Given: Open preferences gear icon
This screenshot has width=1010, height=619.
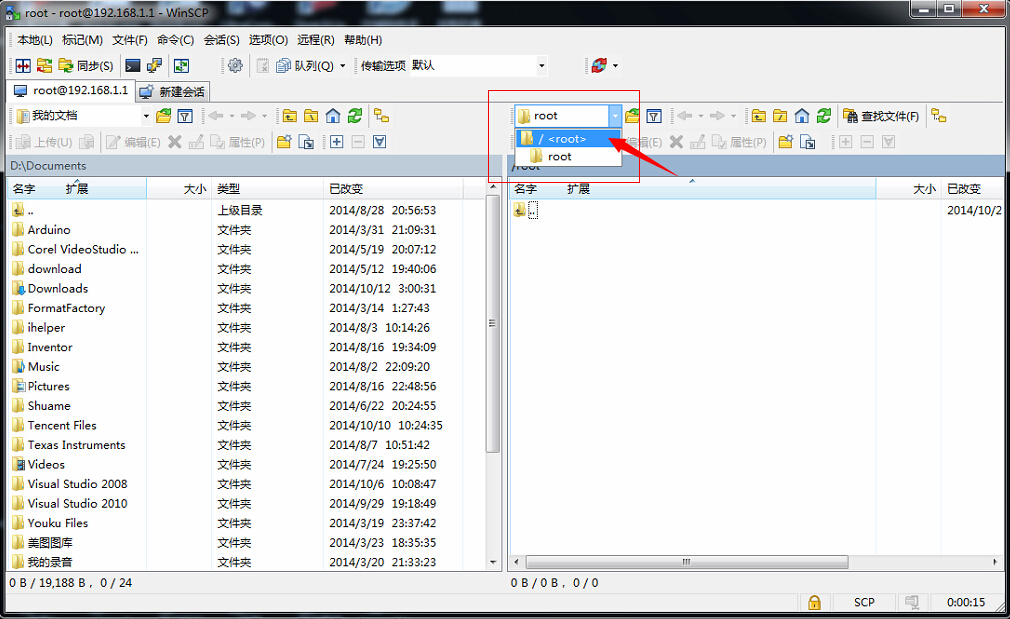Looking at the screenshot, I should coord(235,66).
